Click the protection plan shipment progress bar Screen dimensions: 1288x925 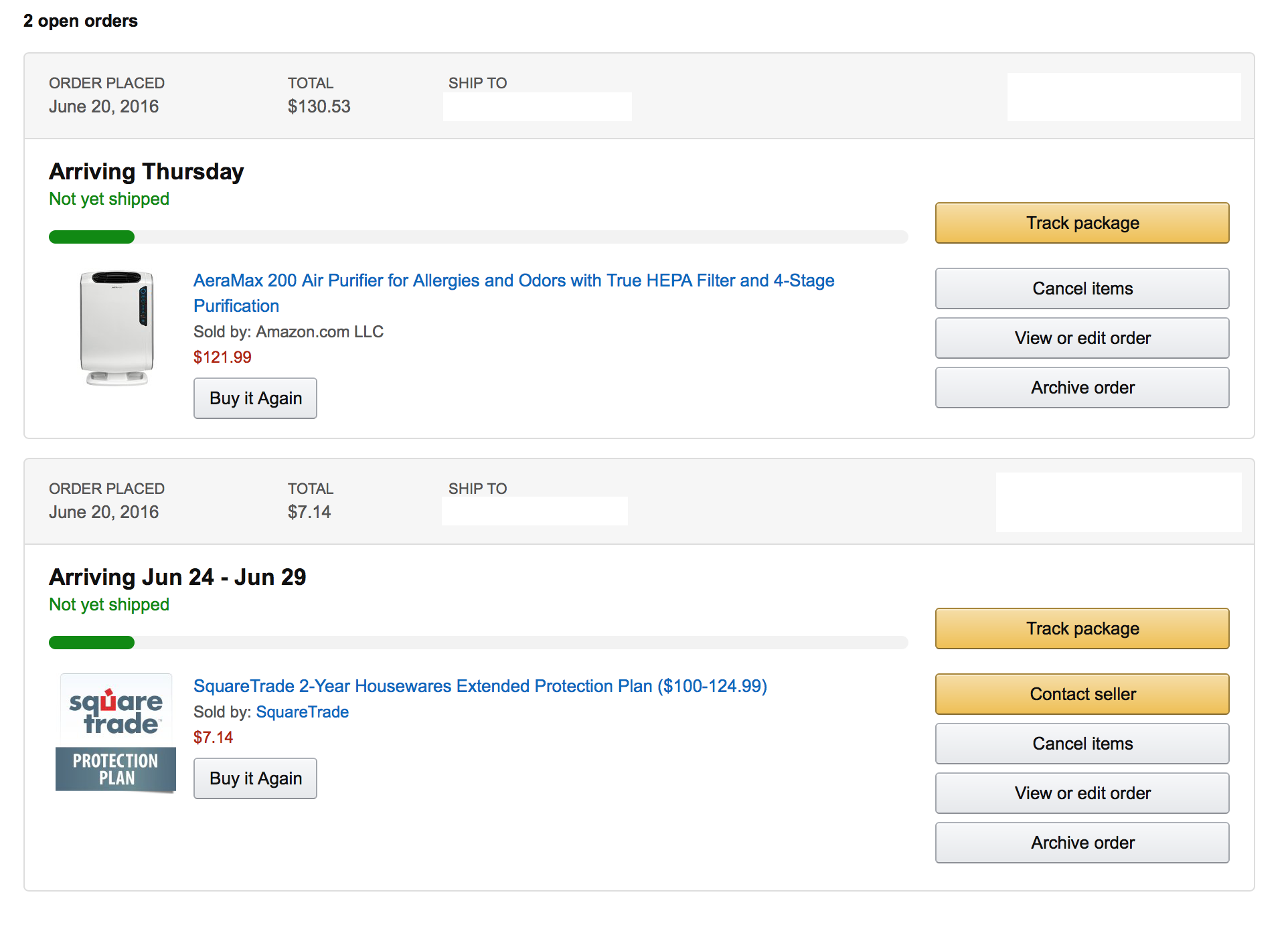(478, 643)
